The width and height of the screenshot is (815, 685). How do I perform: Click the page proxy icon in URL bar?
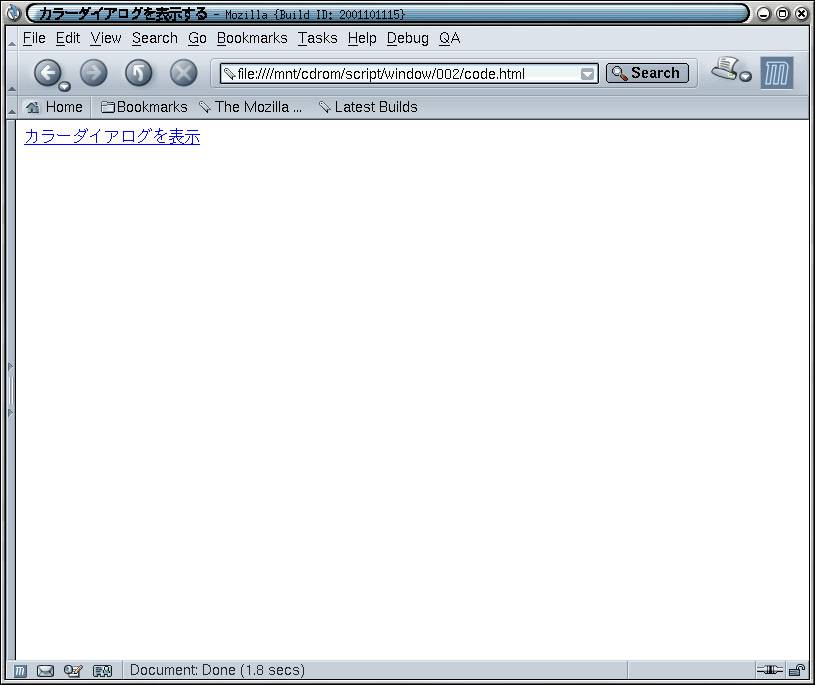(x=229, y=74)
